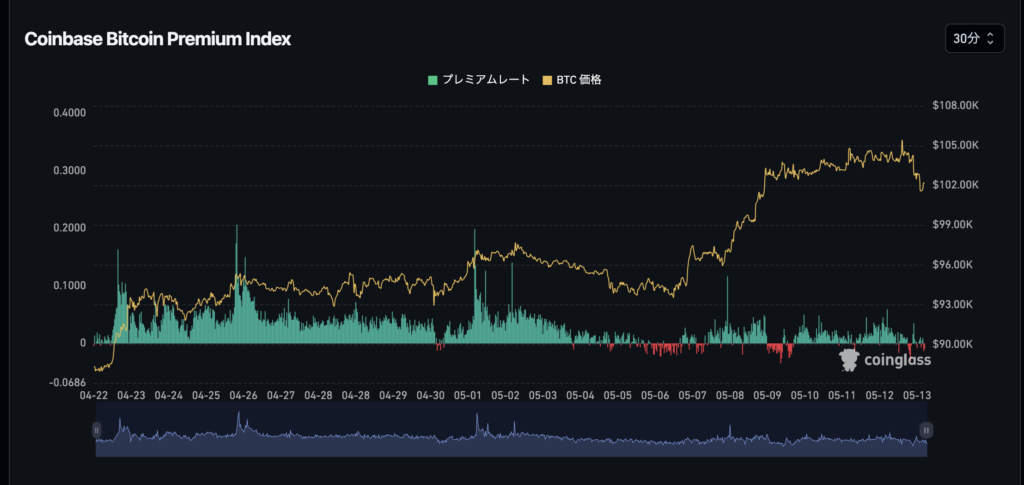This screenshot has width=1024, height=485.
Task: Click the 05-13 date label
Action: [x=915, y=395]
